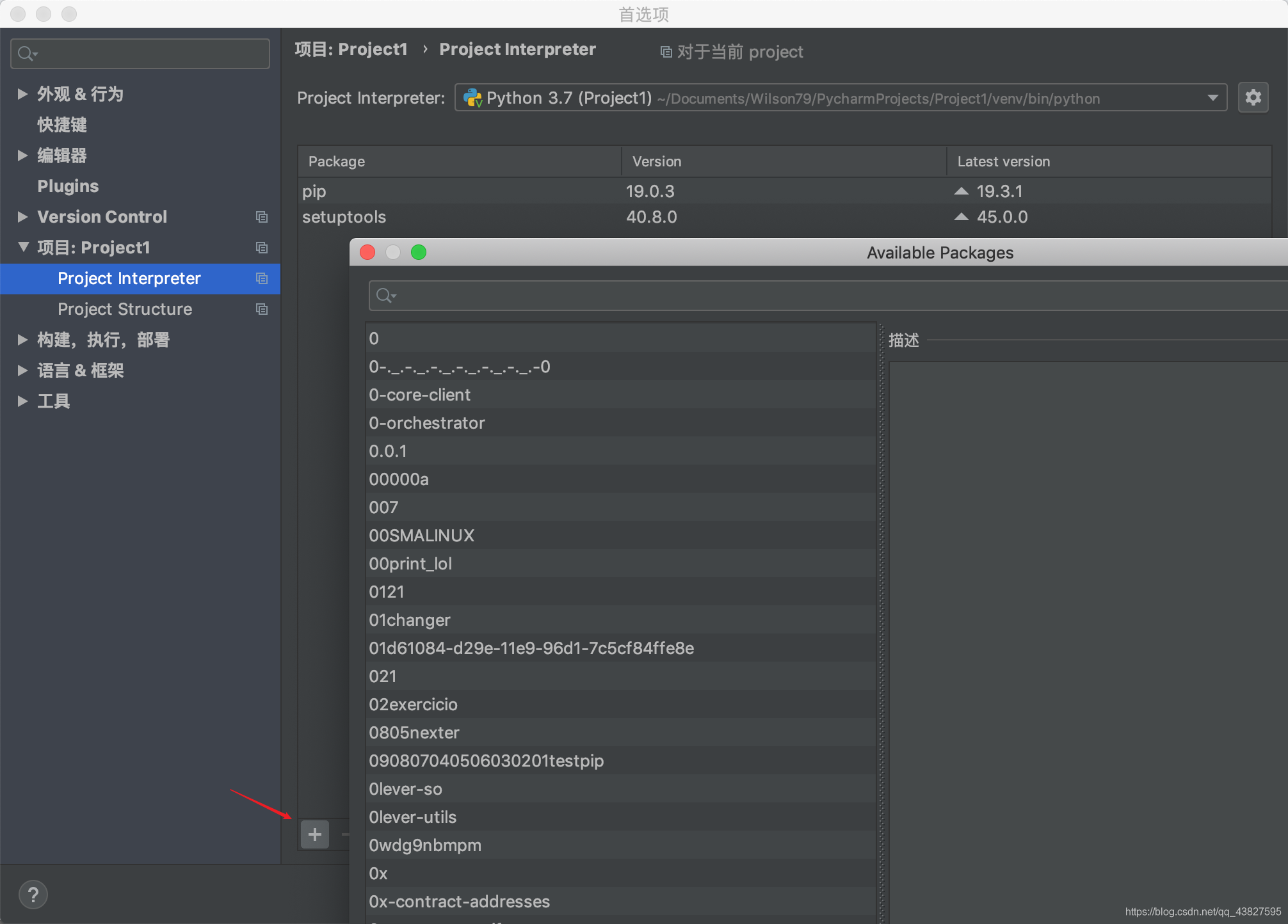Screen dimensions: 1288x924
Task: Click the Version column header
Action: click(784, 161)
